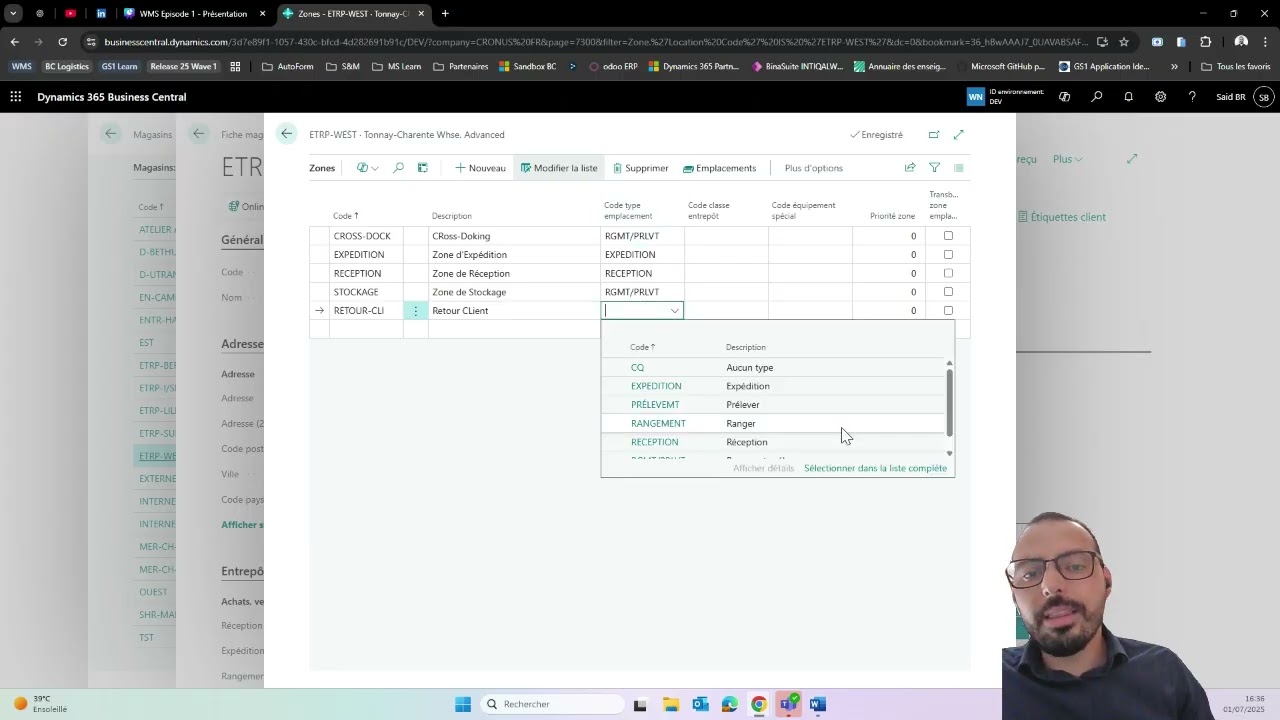Image resolution: width=1280 pixels, height=720 pixels.
Task: Open Zones page in new window
Action: click(x=934, y=135)
